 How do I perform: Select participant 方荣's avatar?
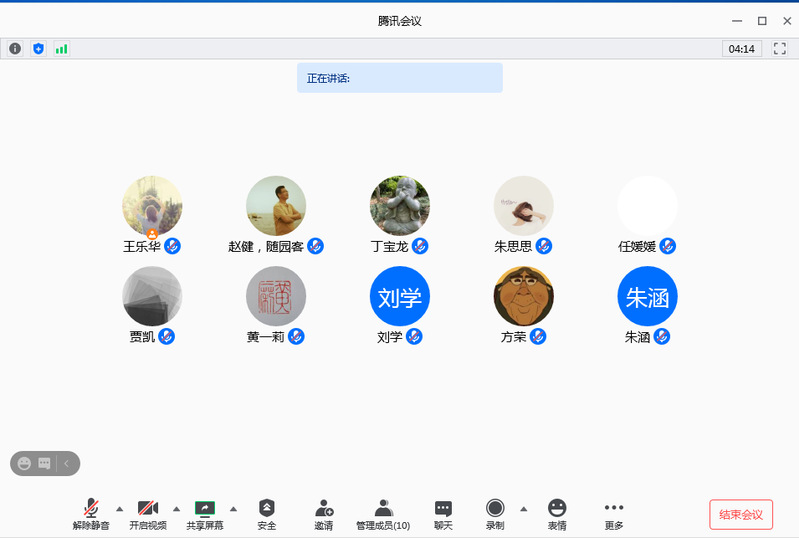point(524,297)
